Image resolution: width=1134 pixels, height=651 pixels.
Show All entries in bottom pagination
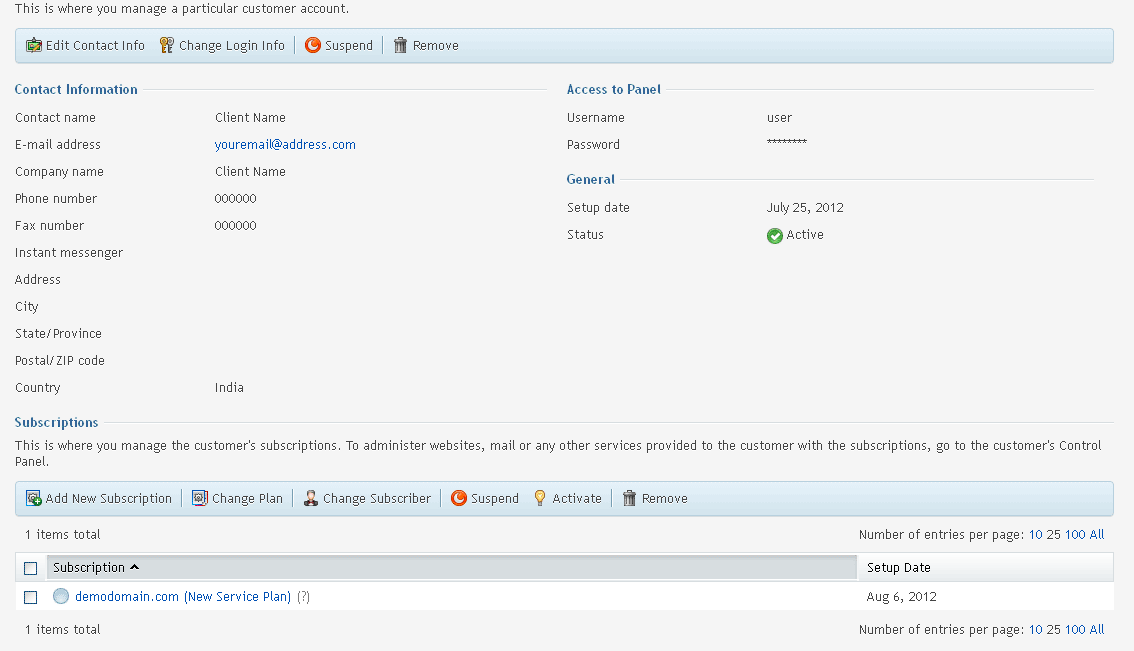(1097, 630)
